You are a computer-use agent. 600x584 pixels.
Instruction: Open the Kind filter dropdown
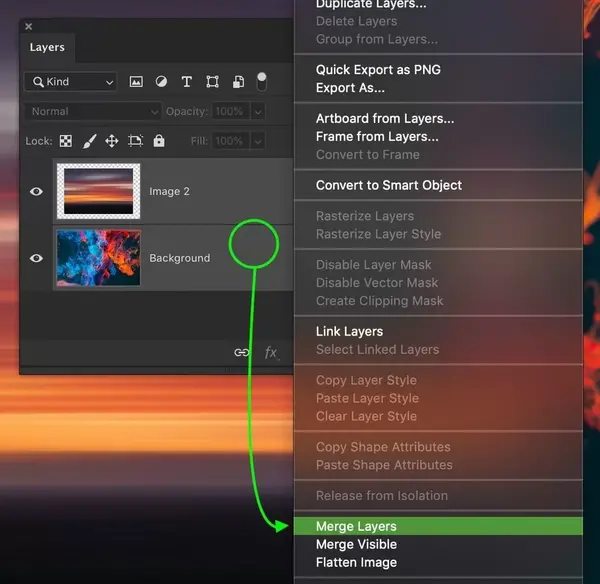(x=71, y=82)
